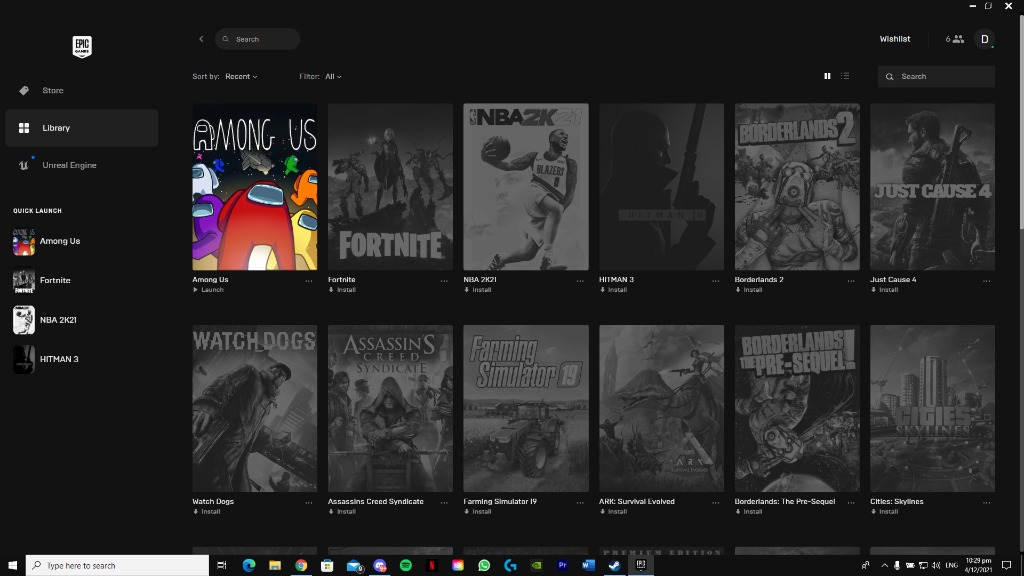Viewport: 1024px width, 576px height.
Task: Click the Epic Games logo
Action: coord(82,46)
